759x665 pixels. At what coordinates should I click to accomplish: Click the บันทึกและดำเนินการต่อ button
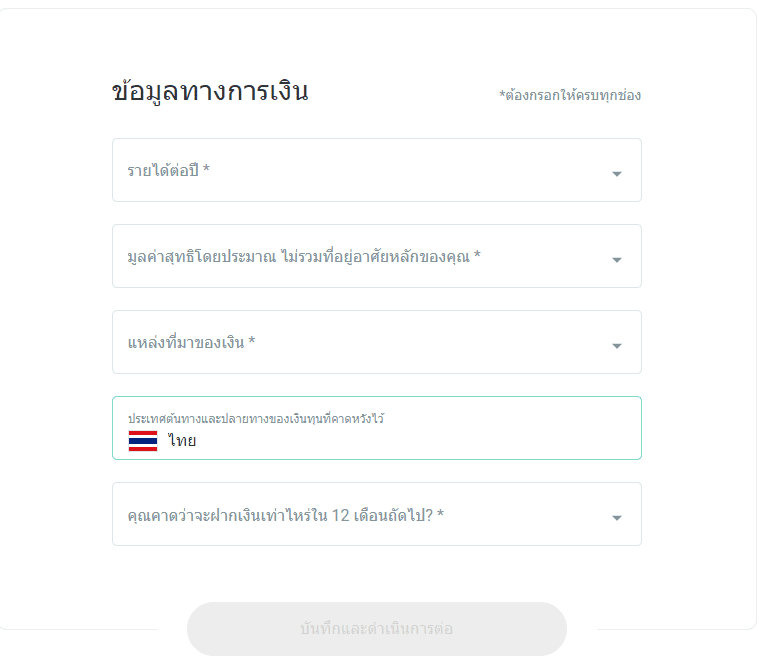coord(377,629)
